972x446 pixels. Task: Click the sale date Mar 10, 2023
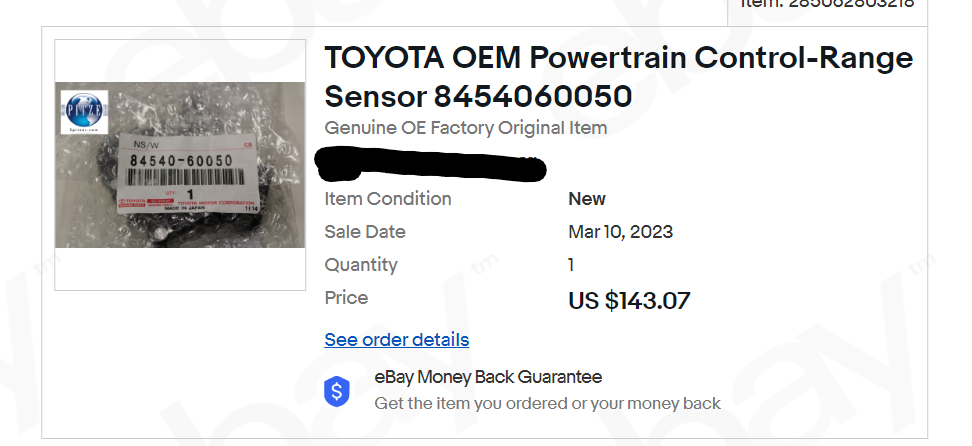tap(620, 232)
